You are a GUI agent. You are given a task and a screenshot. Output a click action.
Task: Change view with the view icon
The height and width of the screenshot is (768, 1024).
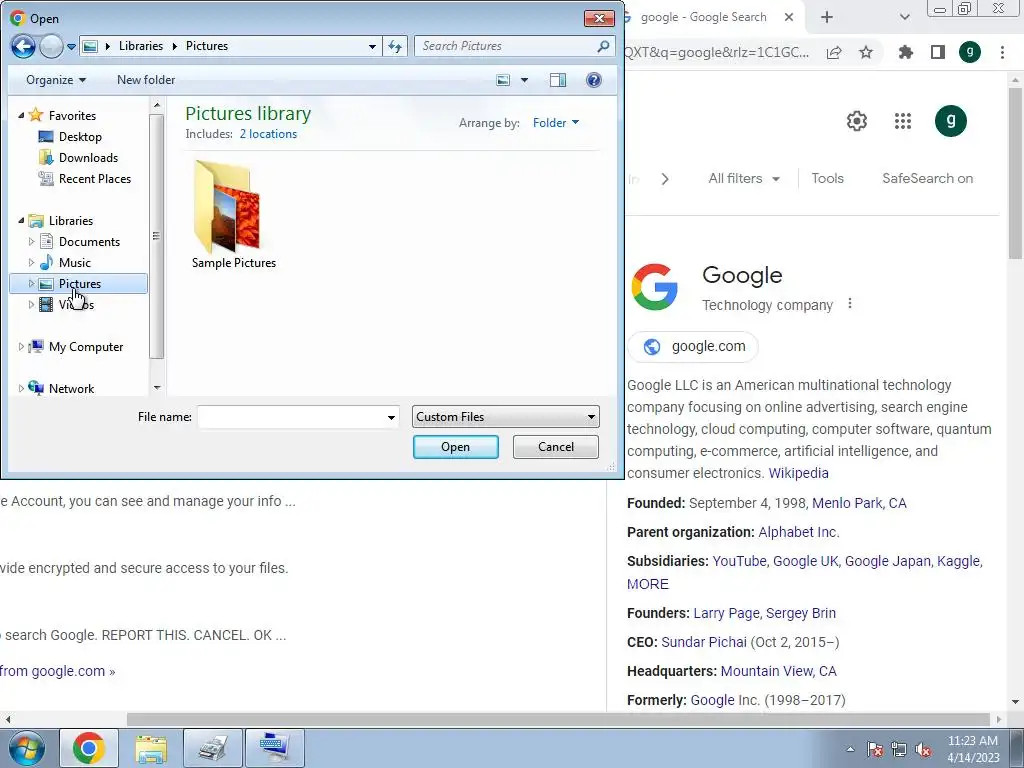tap(503, 80)
